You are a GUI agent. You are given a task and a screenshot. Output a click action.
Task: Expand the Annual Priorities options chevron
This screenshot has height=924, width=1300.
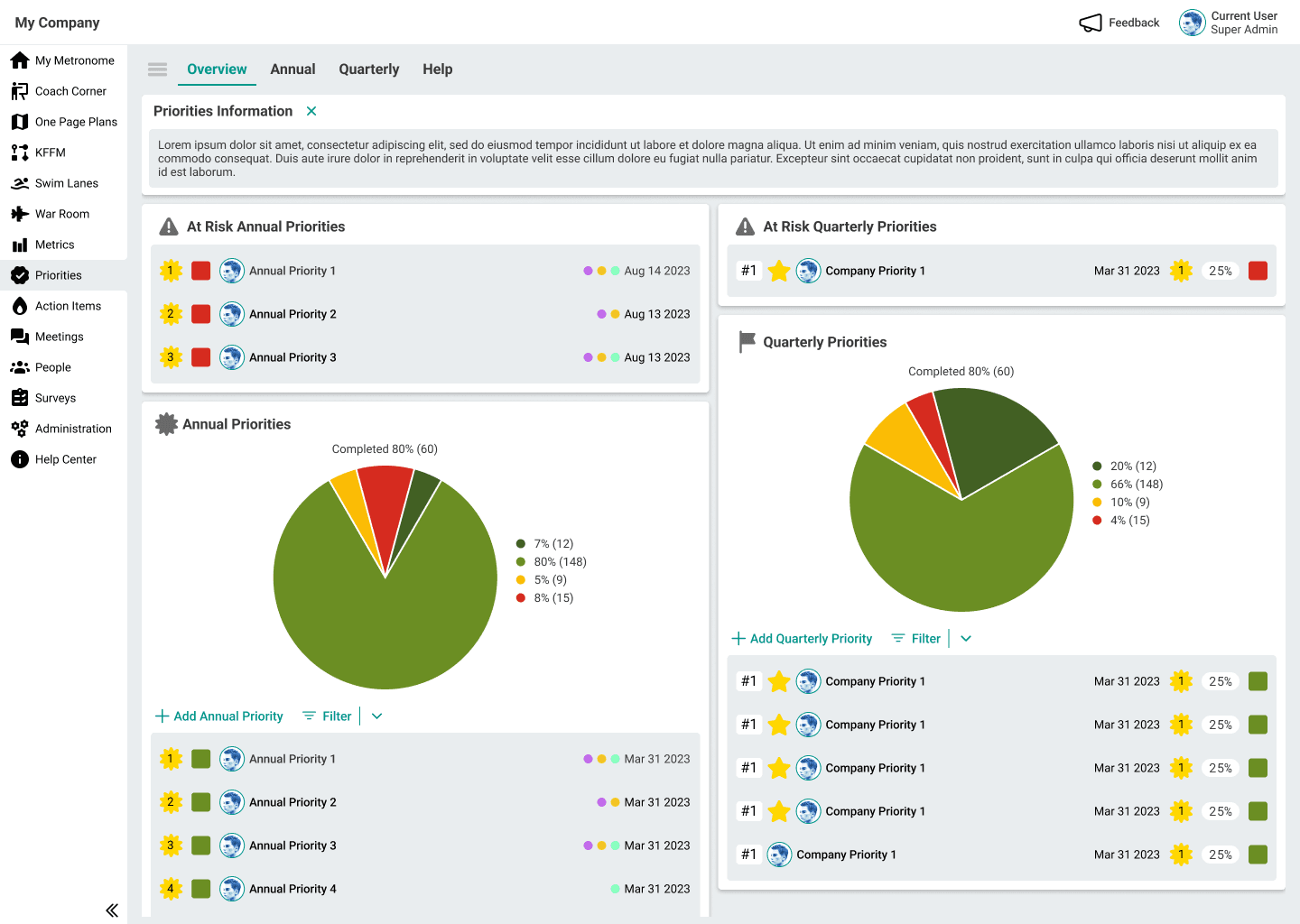point(376,716)
